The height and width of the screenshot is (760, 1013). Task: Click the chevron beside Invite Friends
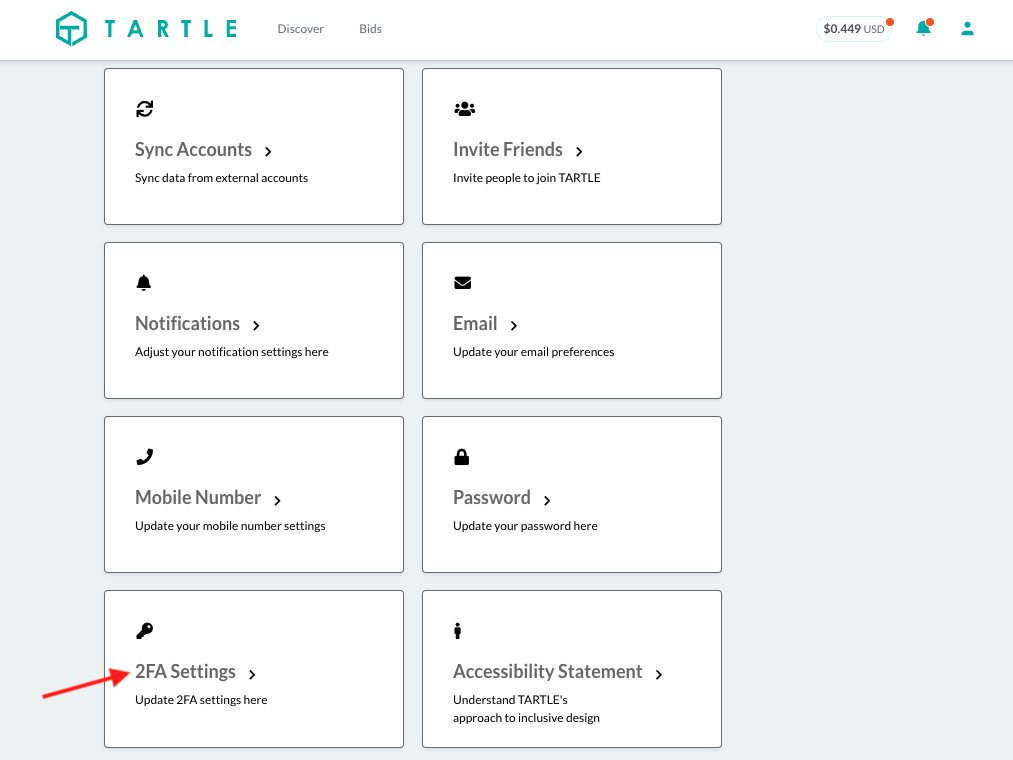point(579,151)
